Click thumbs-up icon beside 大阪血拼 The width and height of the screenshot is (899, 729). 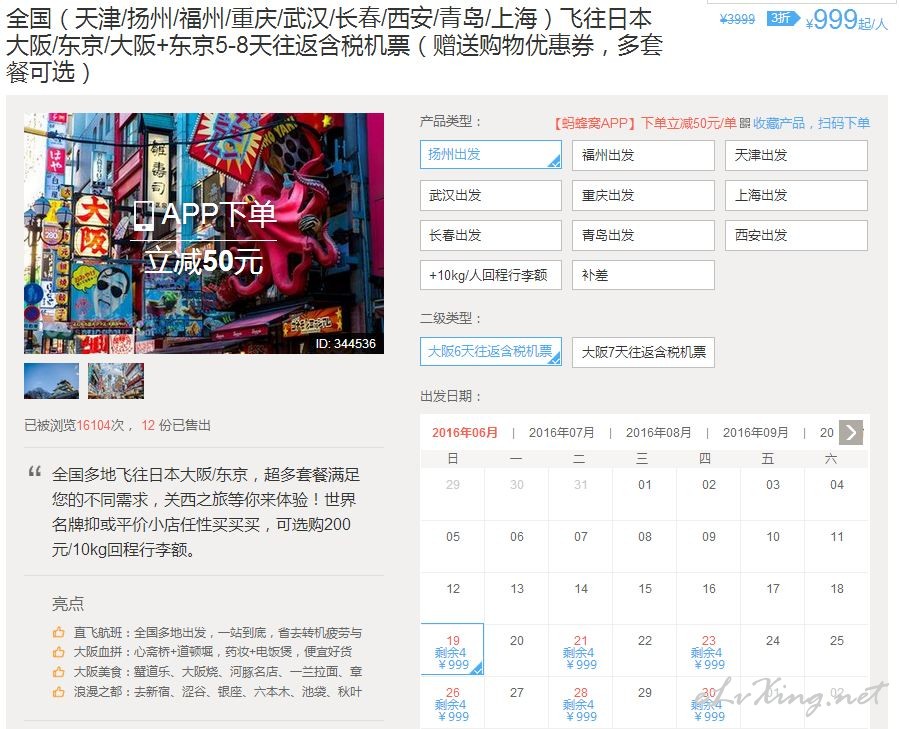[x=58, y=652]
